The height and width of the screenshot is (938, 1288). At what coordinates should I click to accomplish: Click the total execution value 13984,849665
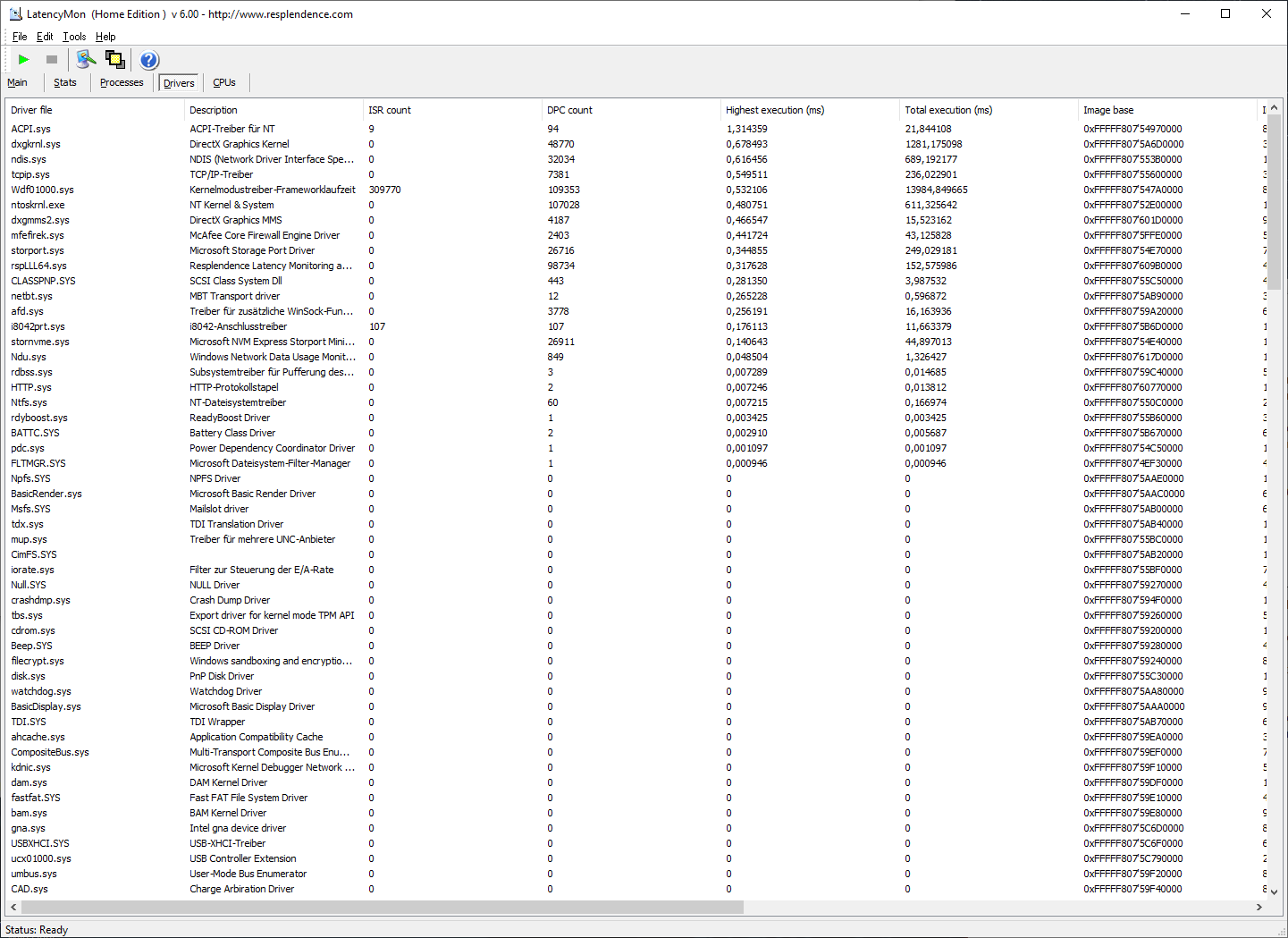[937, 190]
